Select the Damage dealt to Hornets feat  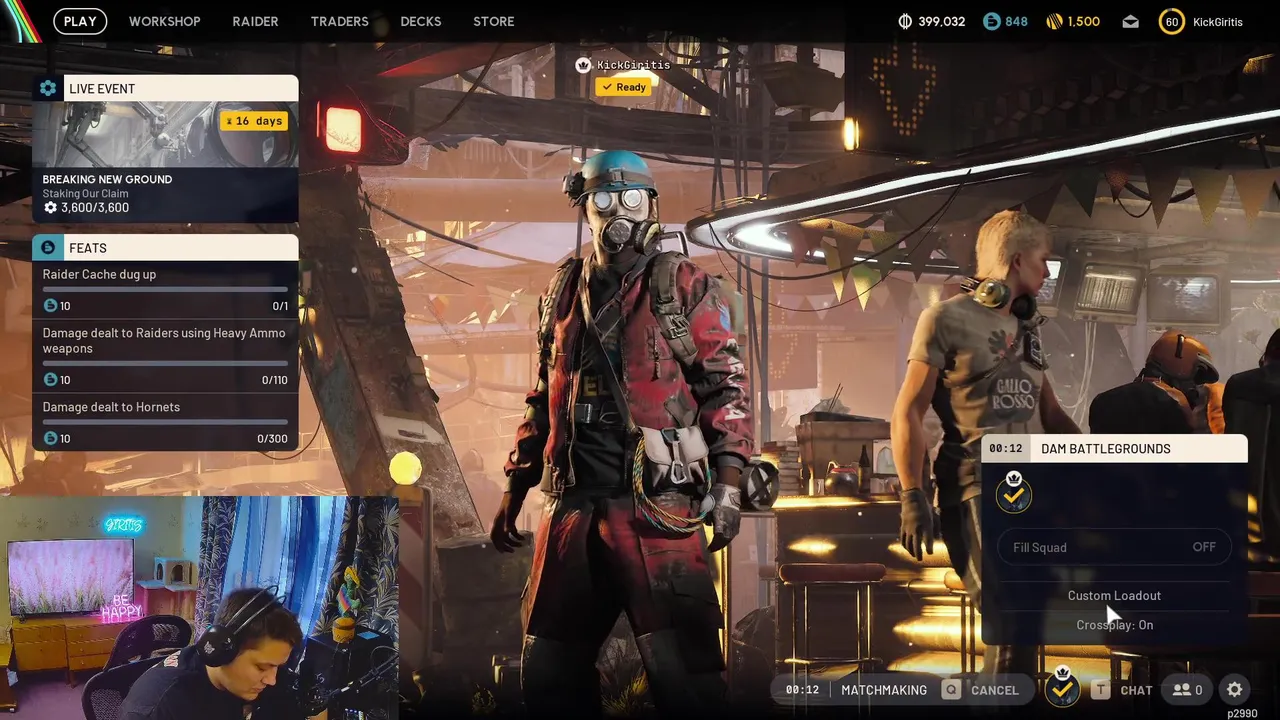coord(165,422)
